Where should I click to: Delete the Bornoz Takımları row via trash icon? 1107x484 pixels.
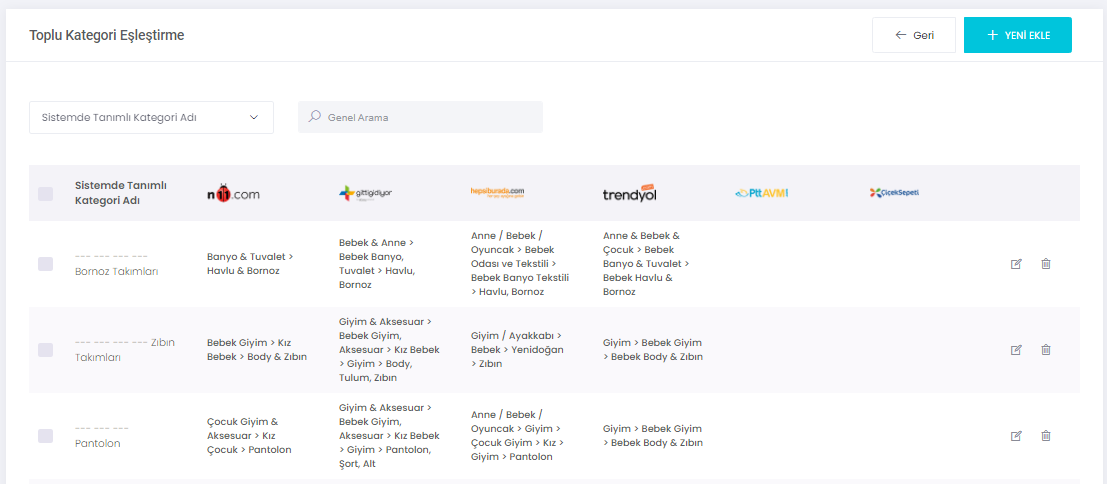[1046, 264]
